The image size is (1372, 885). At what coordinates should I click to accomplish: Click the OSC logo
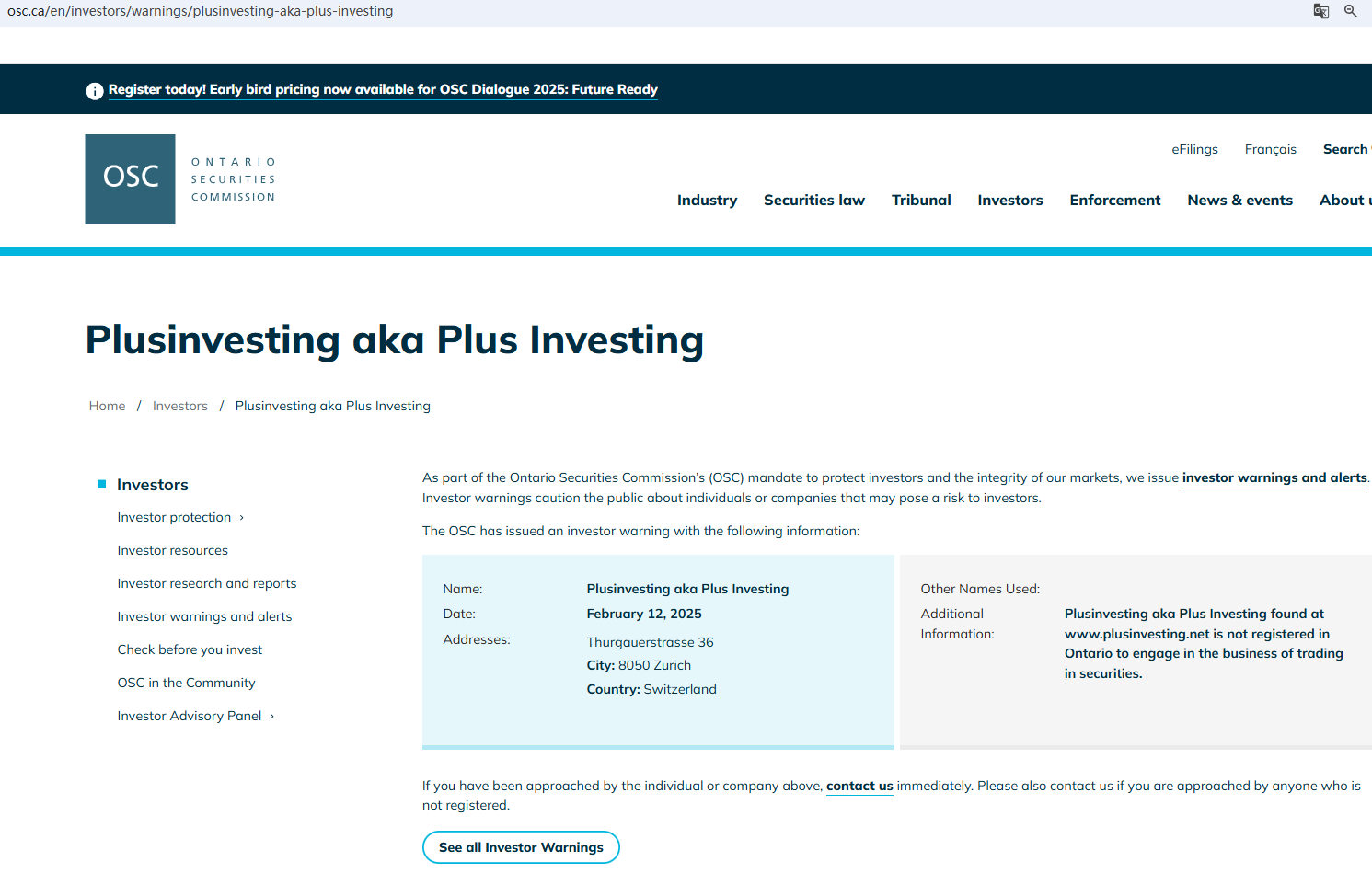(x=130, y=179)
